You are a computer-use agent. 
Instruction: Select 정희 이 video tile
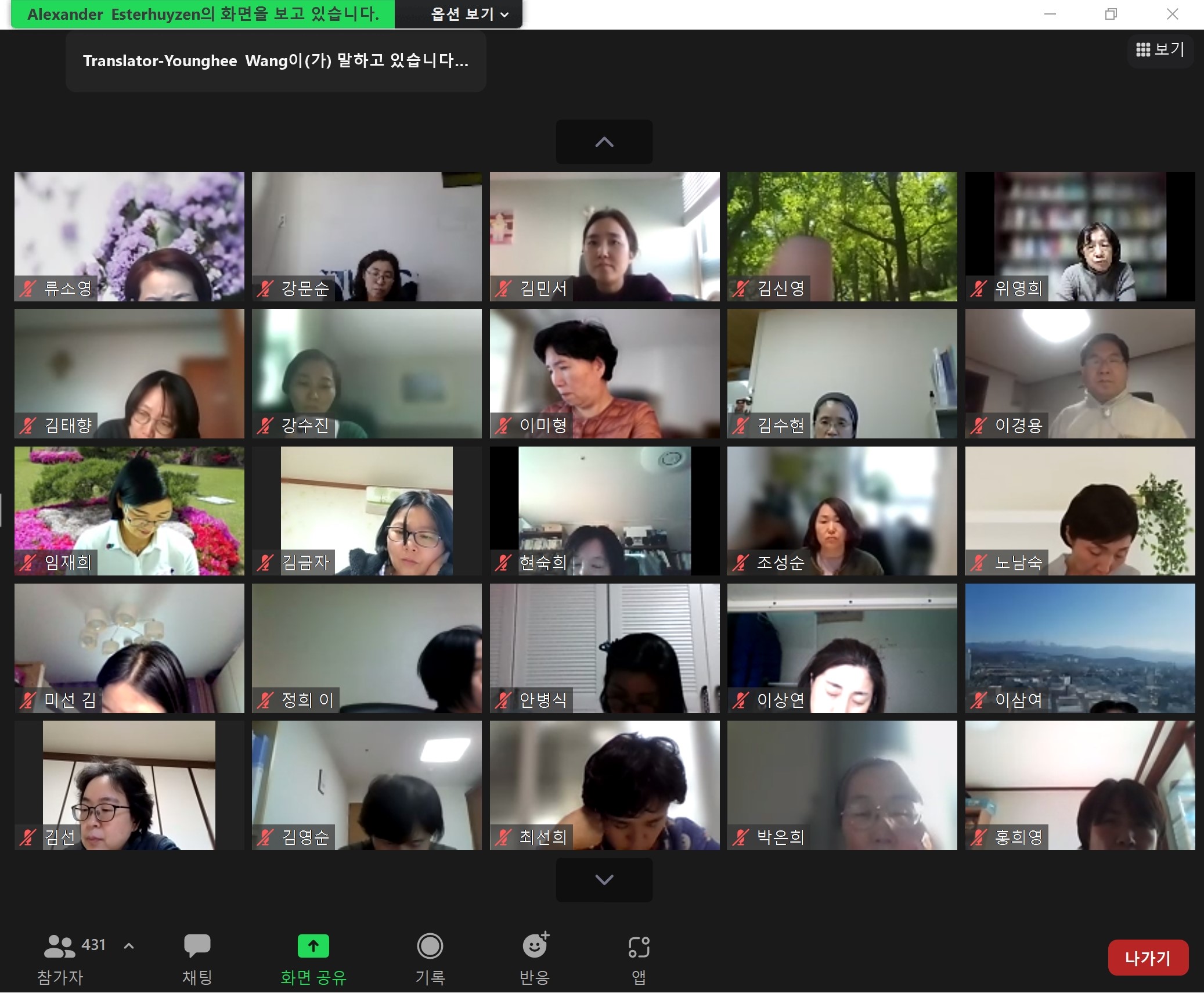point(367,648)
